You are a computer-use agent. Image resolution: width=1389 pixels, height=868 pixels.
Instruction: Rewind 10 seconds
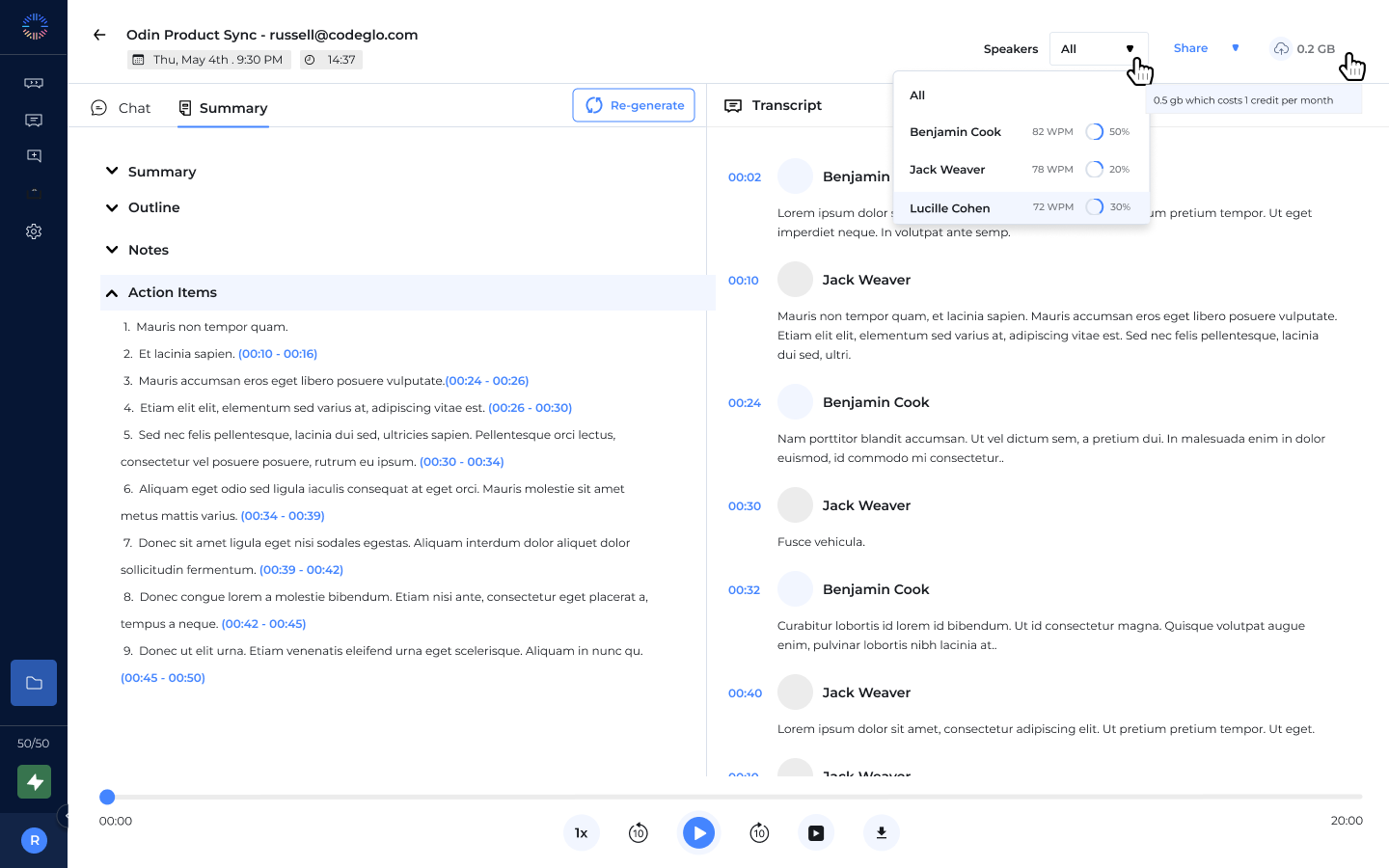639,832
